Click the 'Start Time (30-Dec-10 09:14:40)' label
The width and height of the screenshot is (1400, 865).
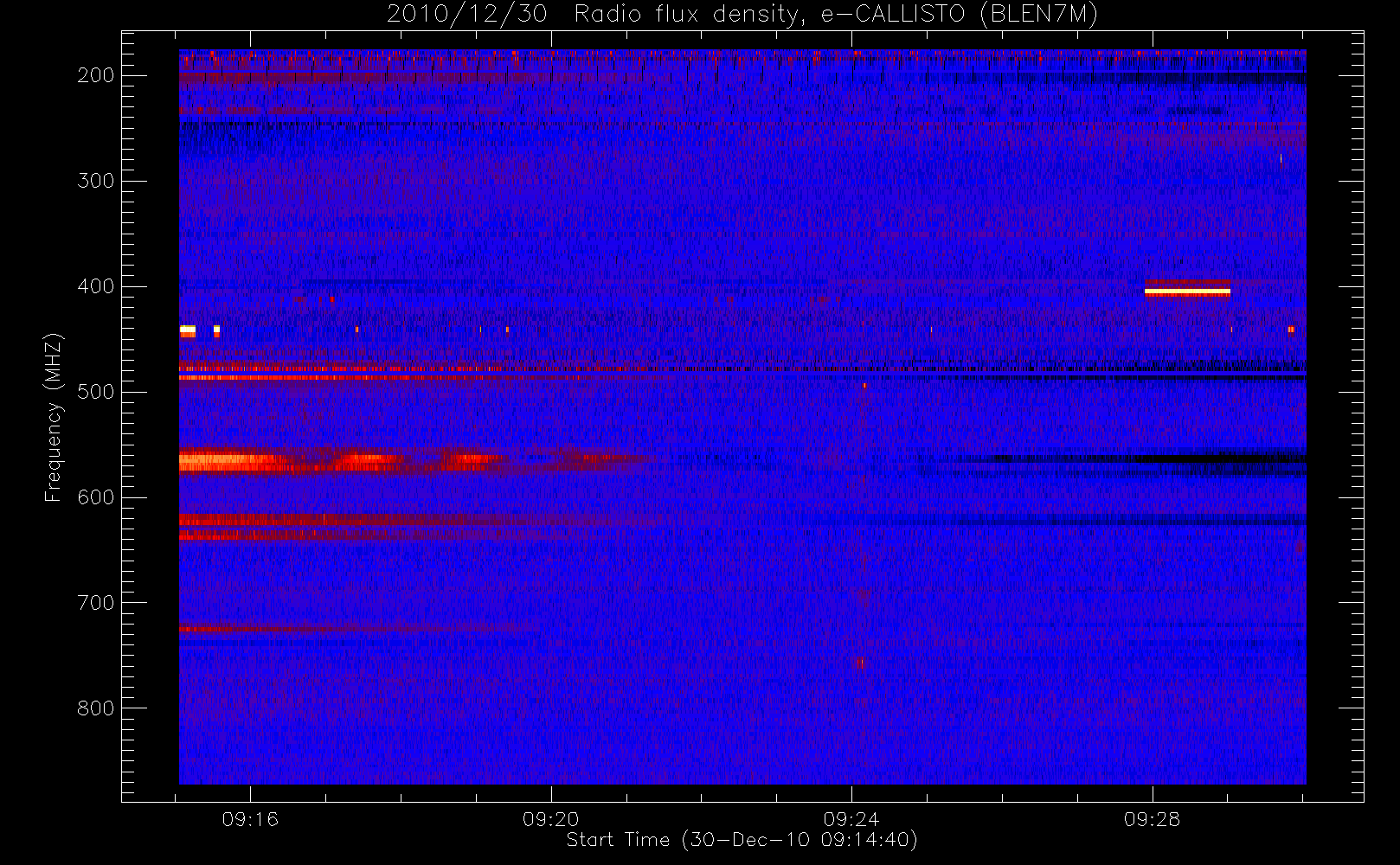click(742, 840)
